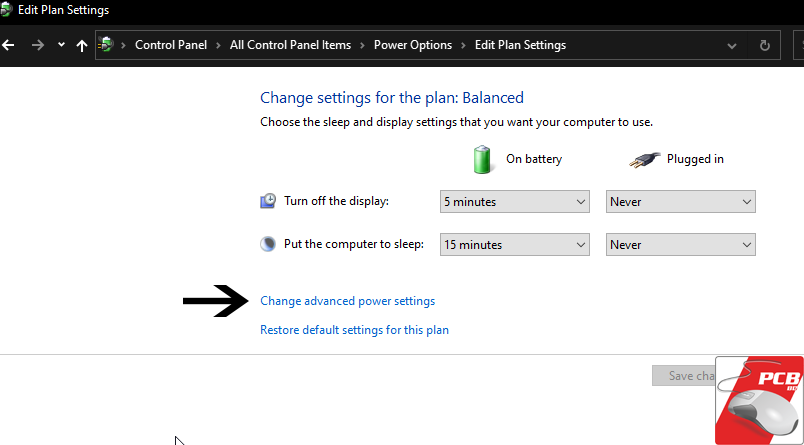The height and width of the screenshot is (445, 804).
Task: Click the green battery icon
Action: coord(483,159)
